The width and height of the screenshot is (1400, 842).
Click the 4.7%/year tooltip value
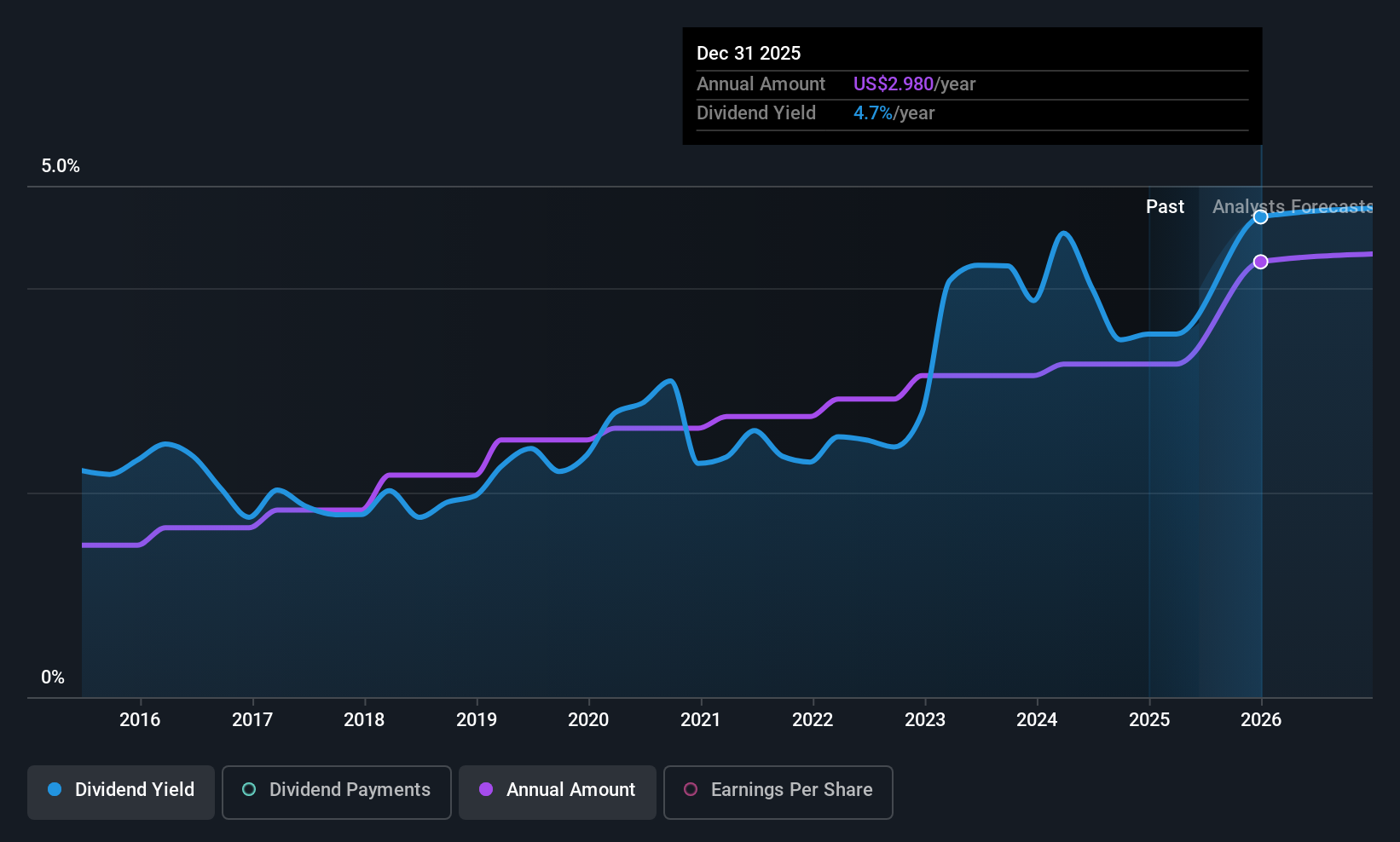894,113
